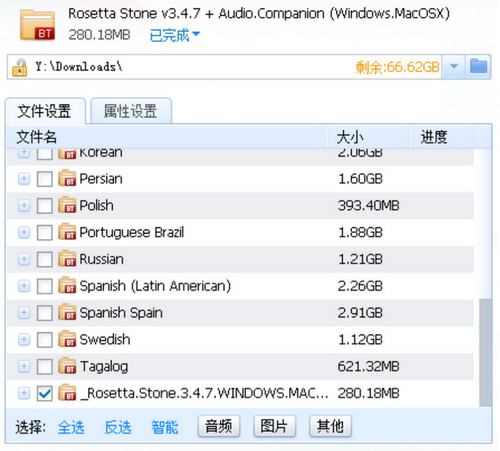
Task: Click the 剩余:66.62GB free space text
Action: (x=397, y=67)
